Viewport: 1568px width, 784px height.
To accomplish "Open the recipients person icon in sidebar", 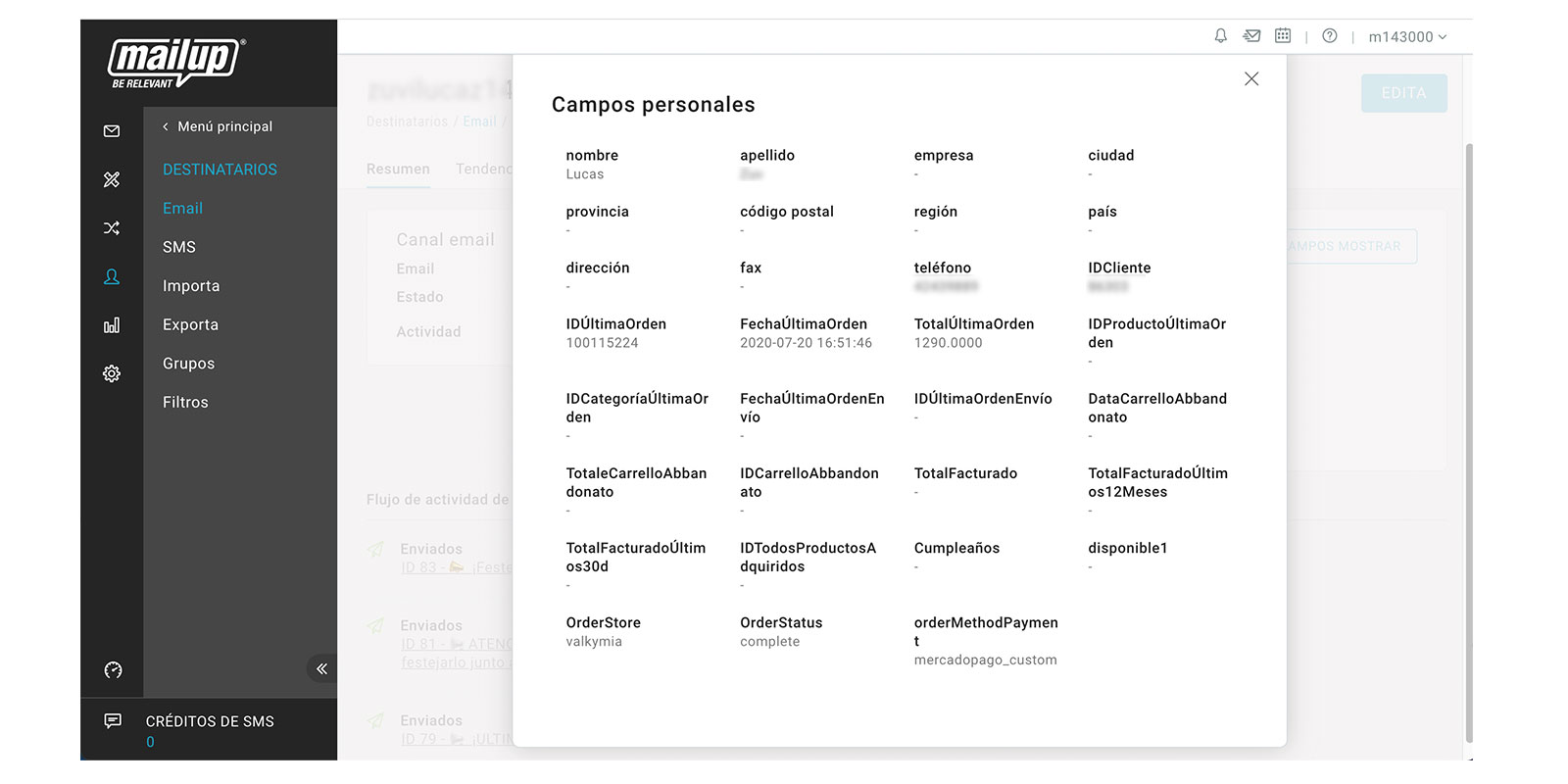I will point(112,277).
